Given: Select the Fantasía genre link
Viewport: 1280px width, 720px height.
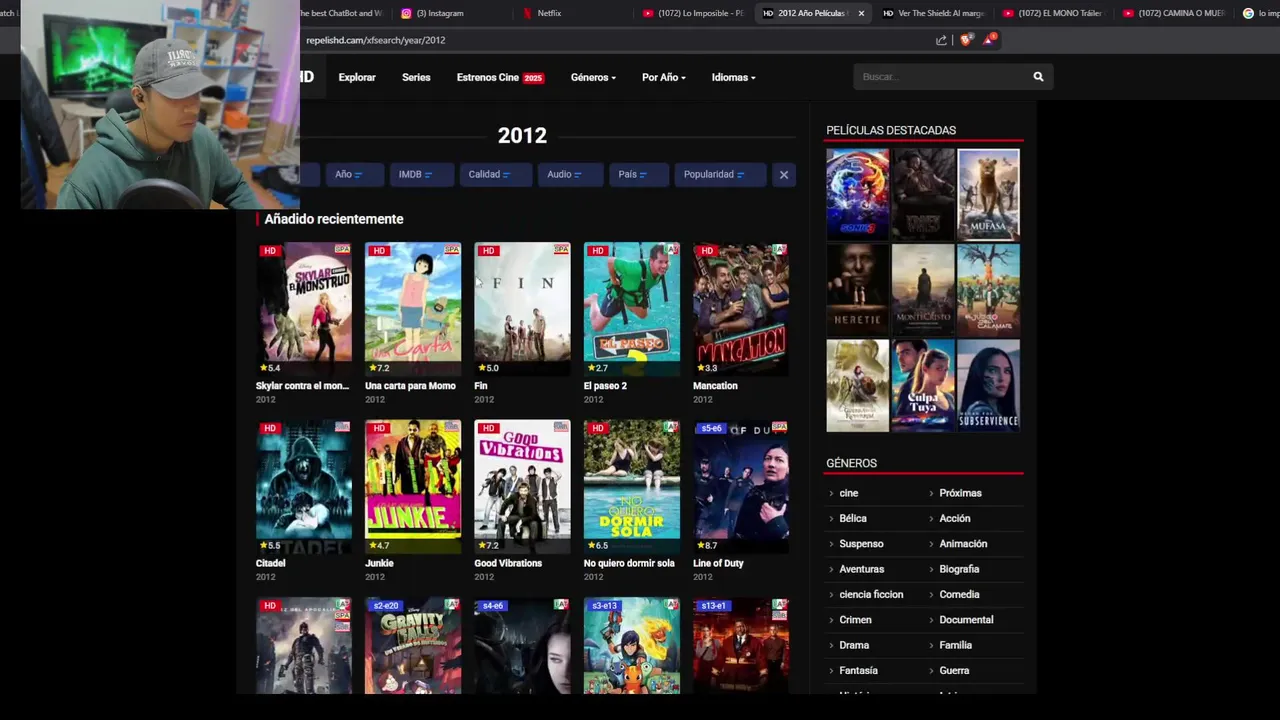Looking at the screenshot, I should [x=858, y=671].
